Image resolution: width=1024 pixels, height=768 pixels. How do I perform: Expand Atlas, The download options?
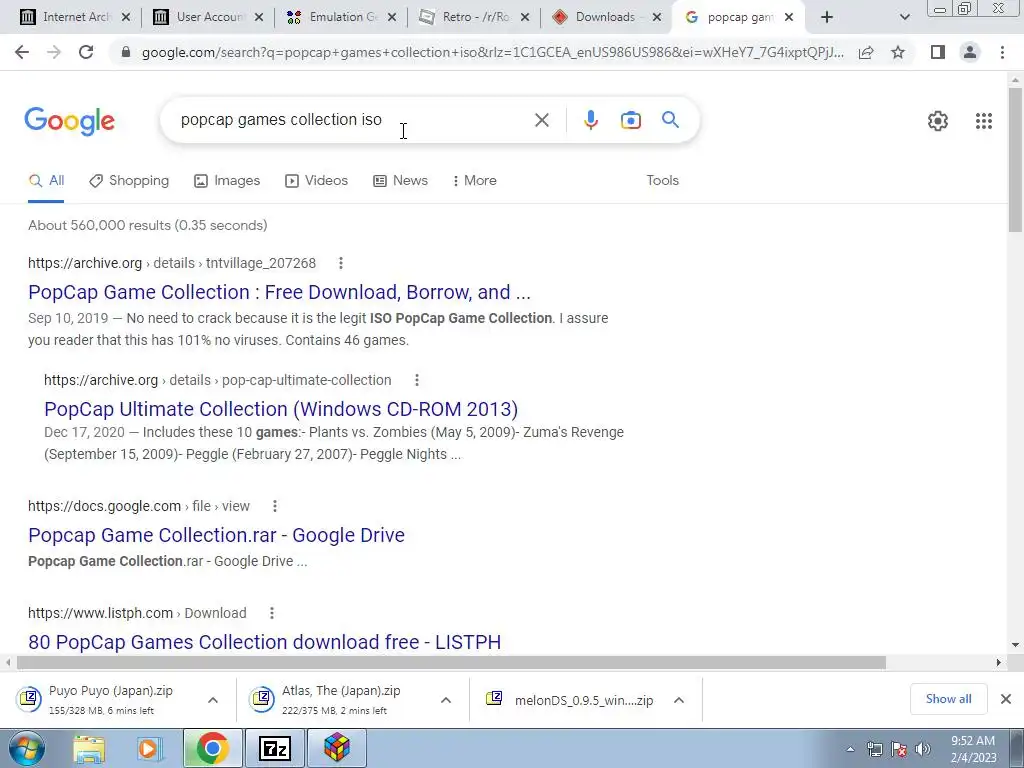pyautogui.click(x=446, y=700)
